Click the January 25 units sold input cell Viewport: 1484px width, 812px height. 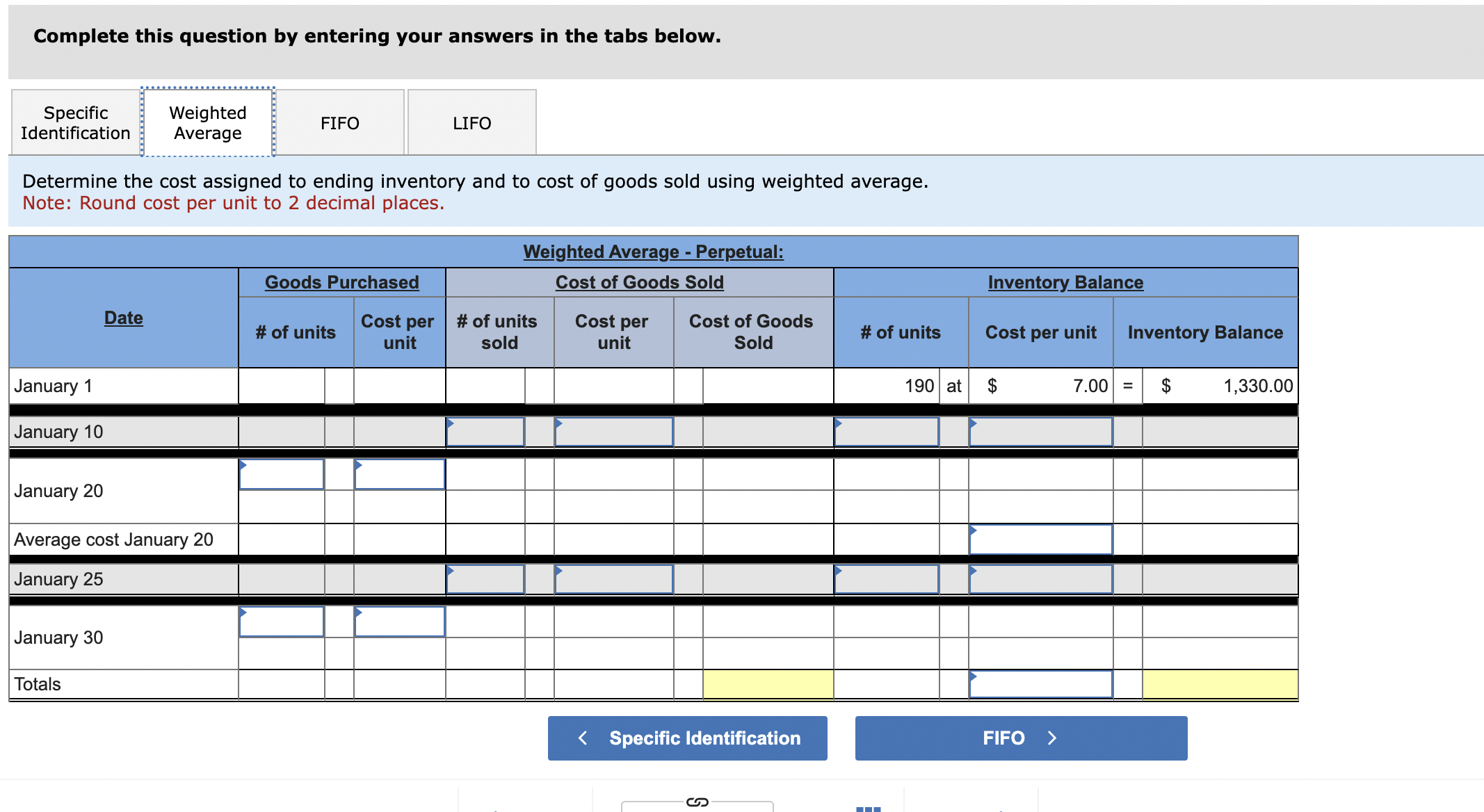485,578
